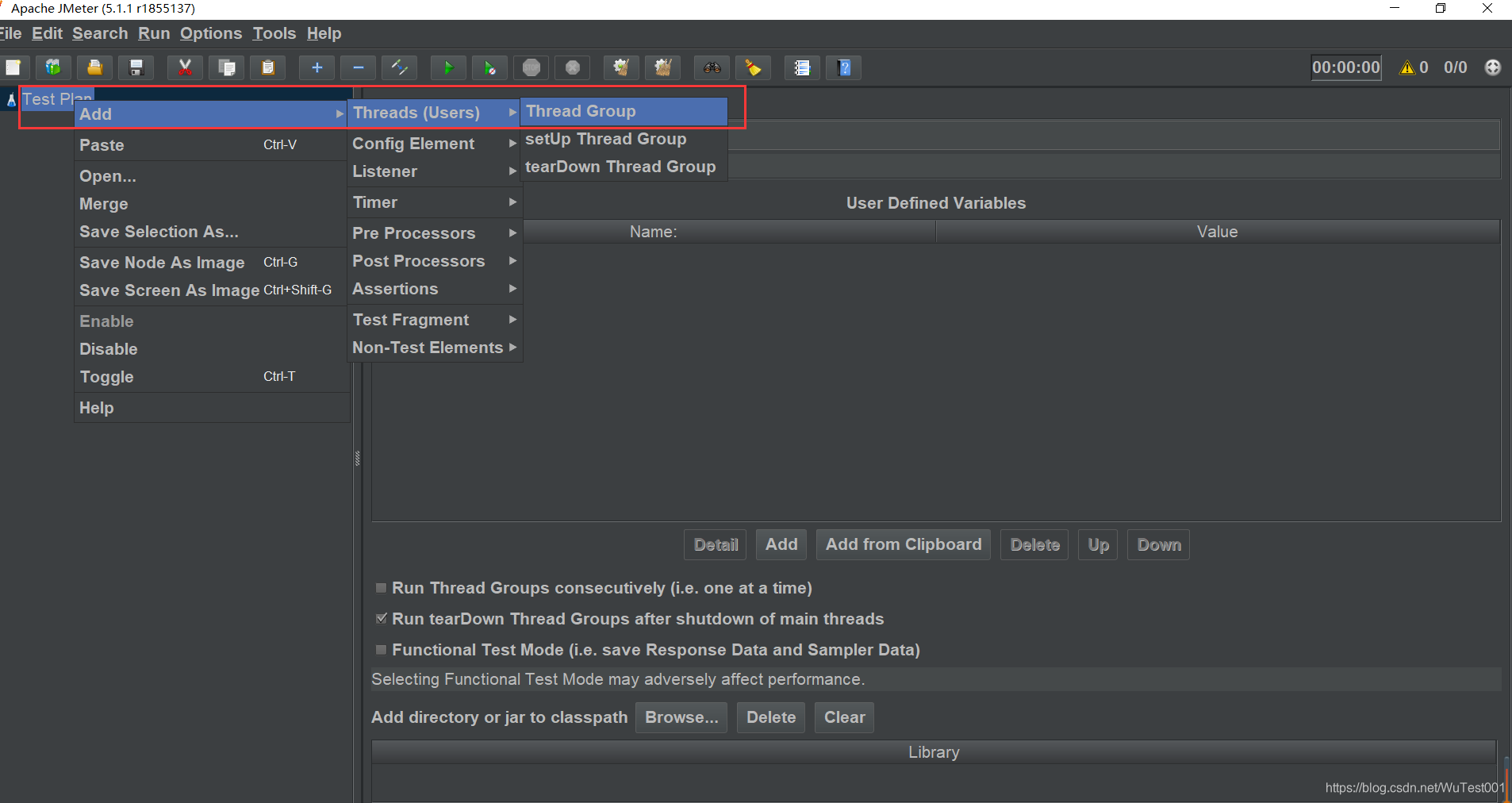Image resolution: width=1512 pixels, height=803 pixels.
Task: Click the Open file folder icon
Action: coord(94,67)
